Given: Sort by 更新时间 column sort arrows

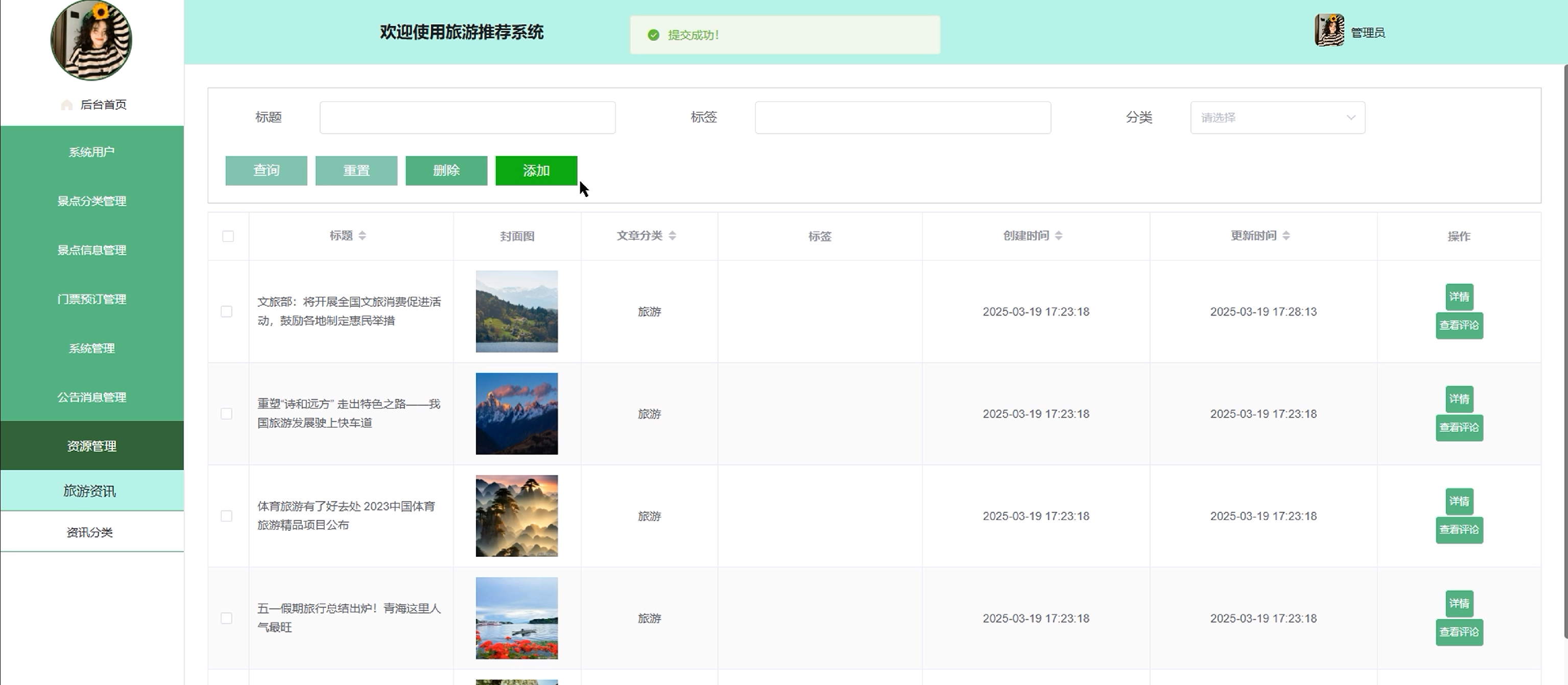Looking at the screenshot, I should point(1286,235).
